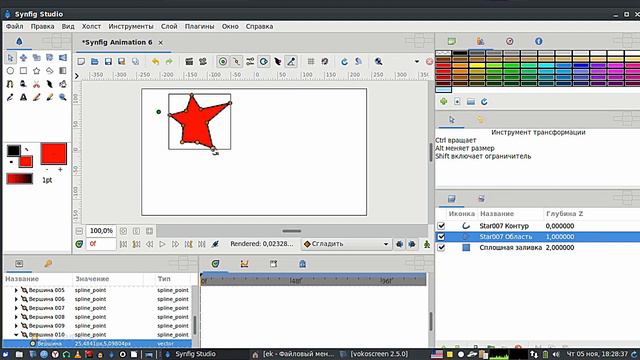Select the Brush tool
This screenshot has height=360, width=640.
[x=49, y=97]
